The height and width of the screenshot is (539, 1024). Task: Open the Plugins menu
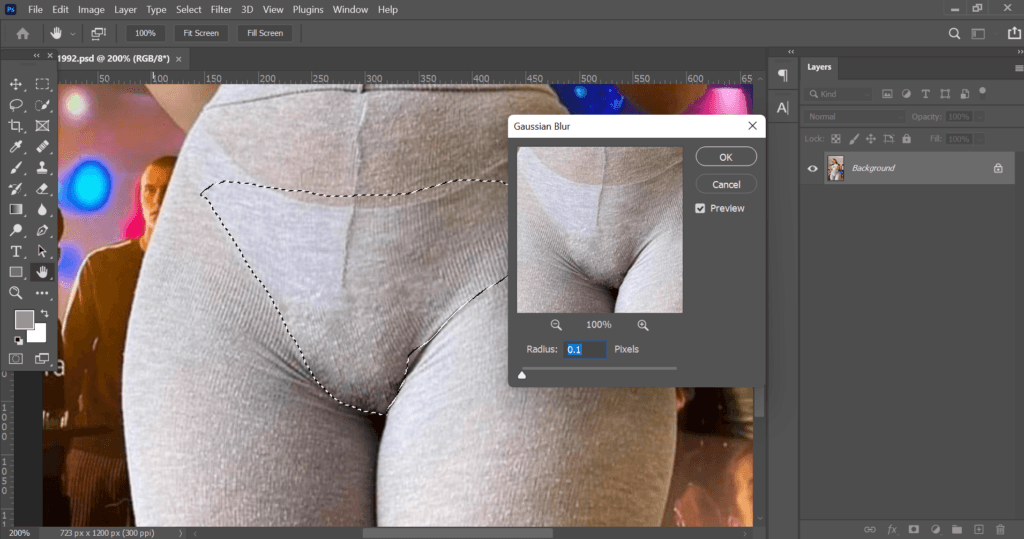308,10
